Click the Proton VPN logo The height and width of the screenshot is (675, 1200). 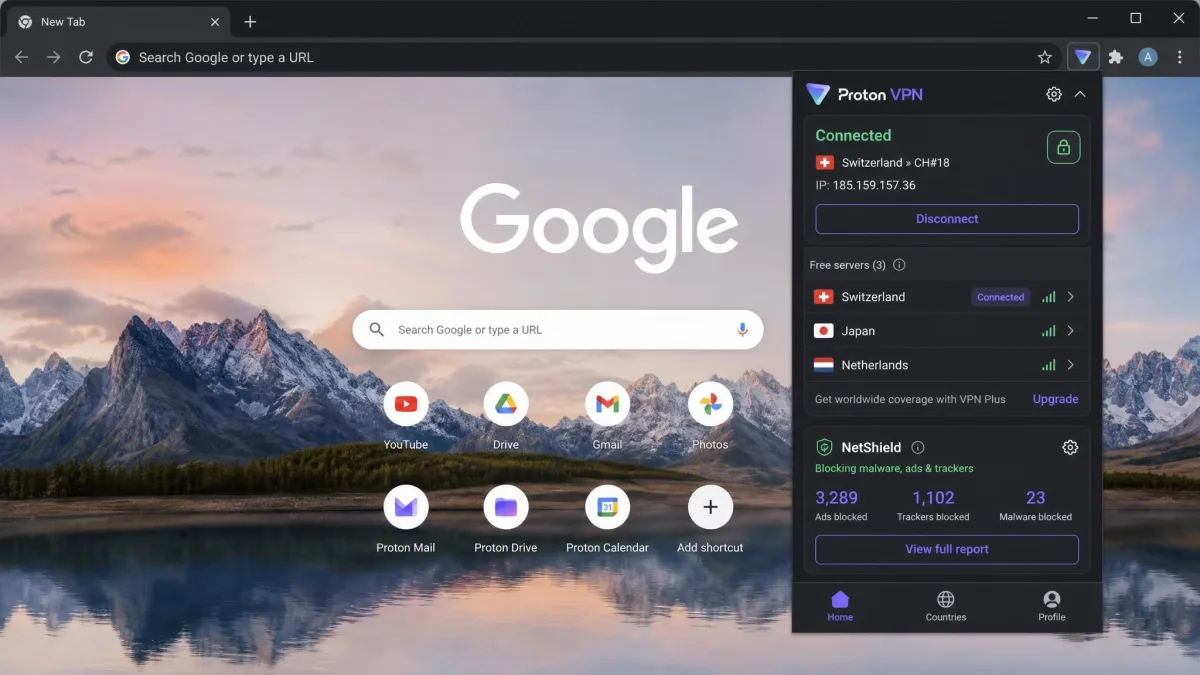(818, 94)
